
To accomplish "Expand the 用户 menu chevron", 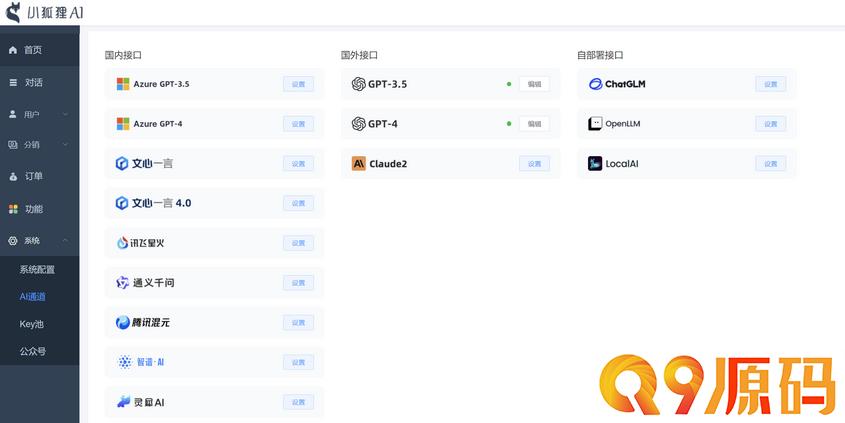I will [x=65, y=114].
